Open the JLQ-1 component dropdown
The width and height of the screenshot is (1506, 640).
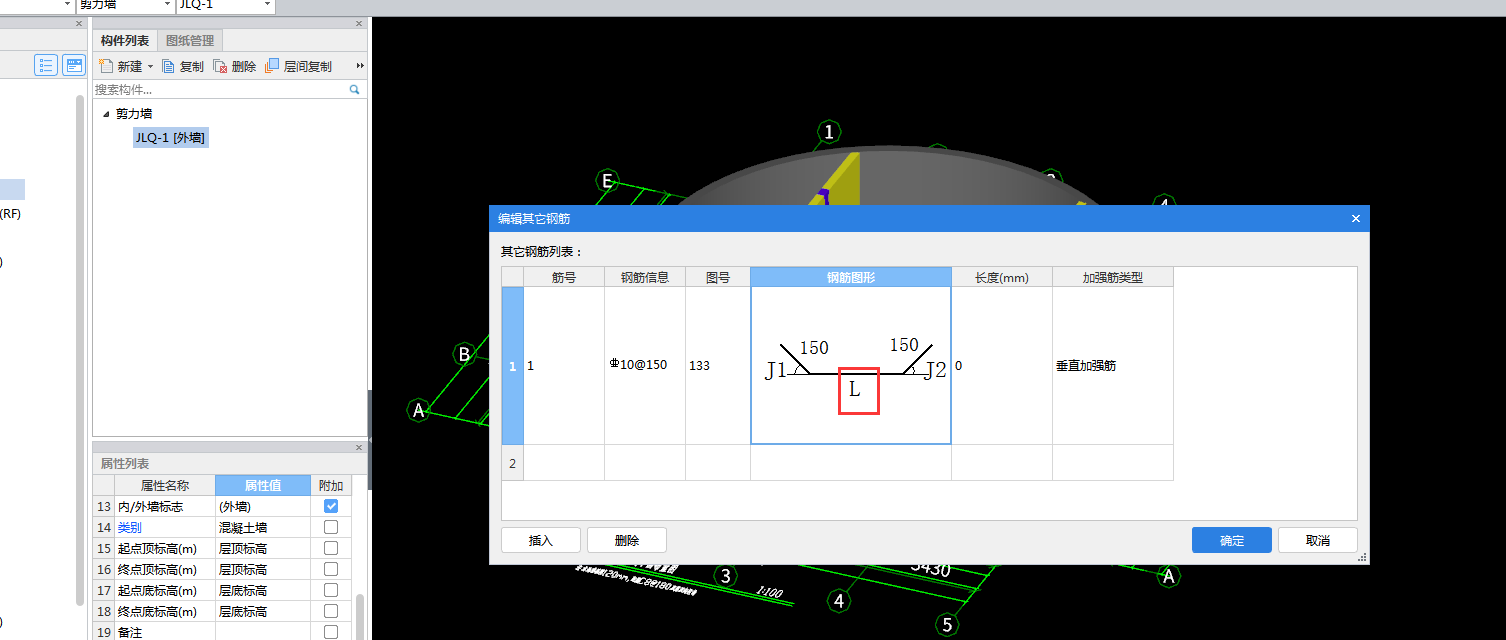click(267, 5)
